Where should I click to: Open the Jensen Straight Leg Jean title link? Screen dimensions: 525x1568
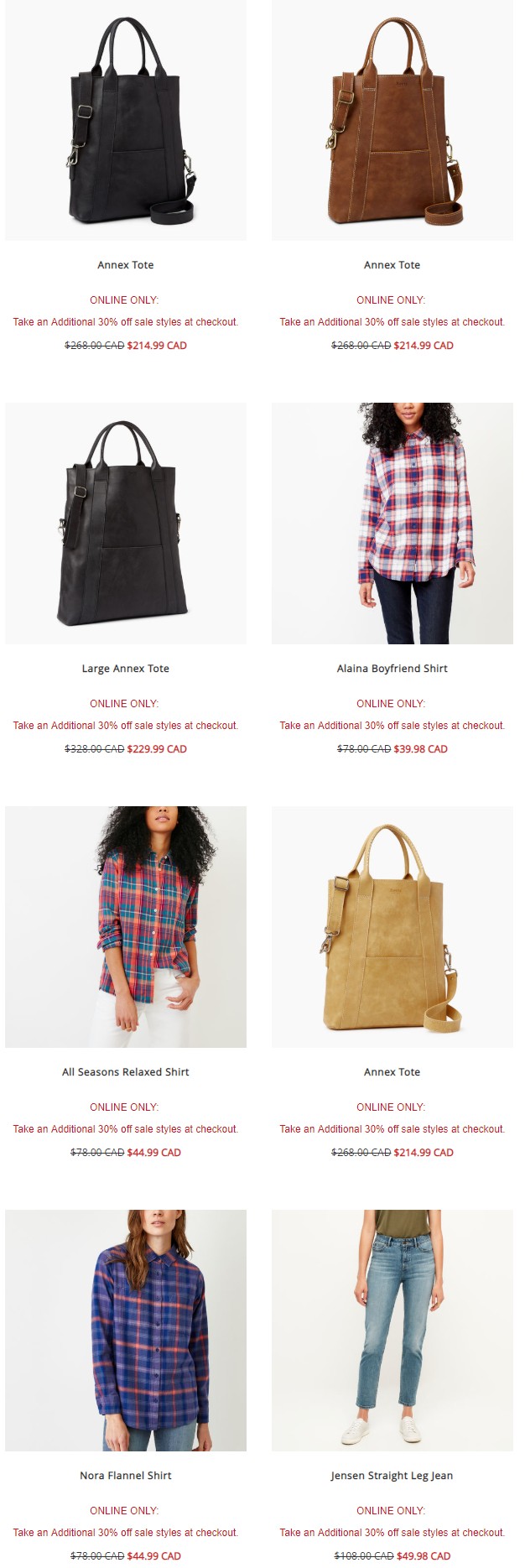(392, 1476)
